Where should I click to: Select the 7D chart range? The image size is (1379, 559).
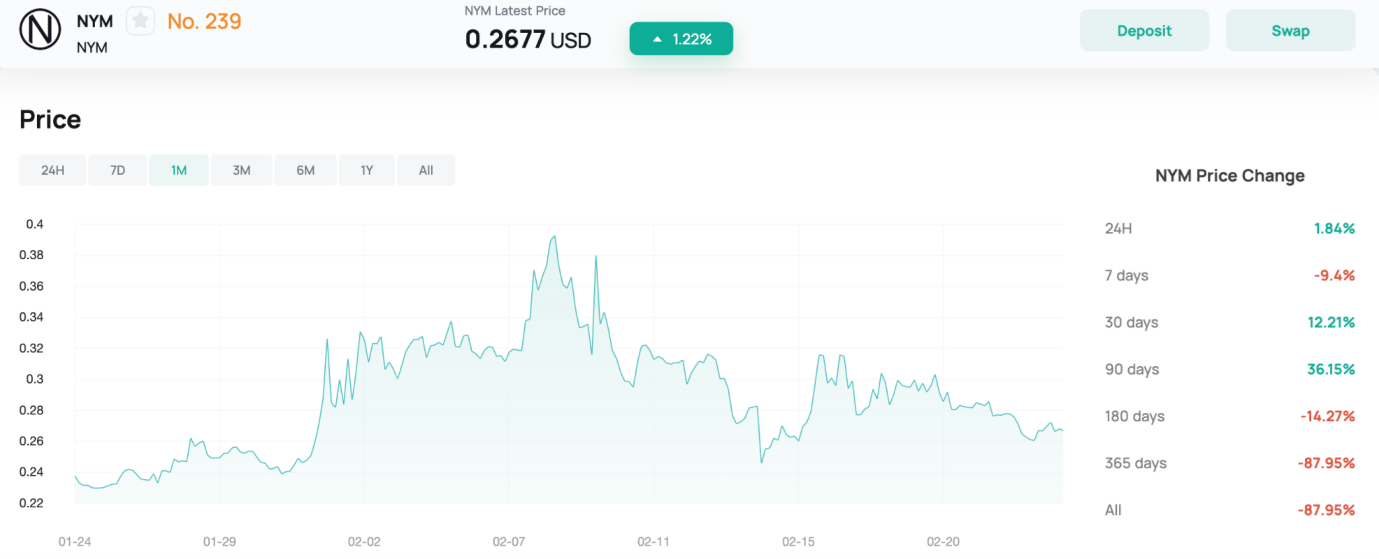(x=118, y=170)
